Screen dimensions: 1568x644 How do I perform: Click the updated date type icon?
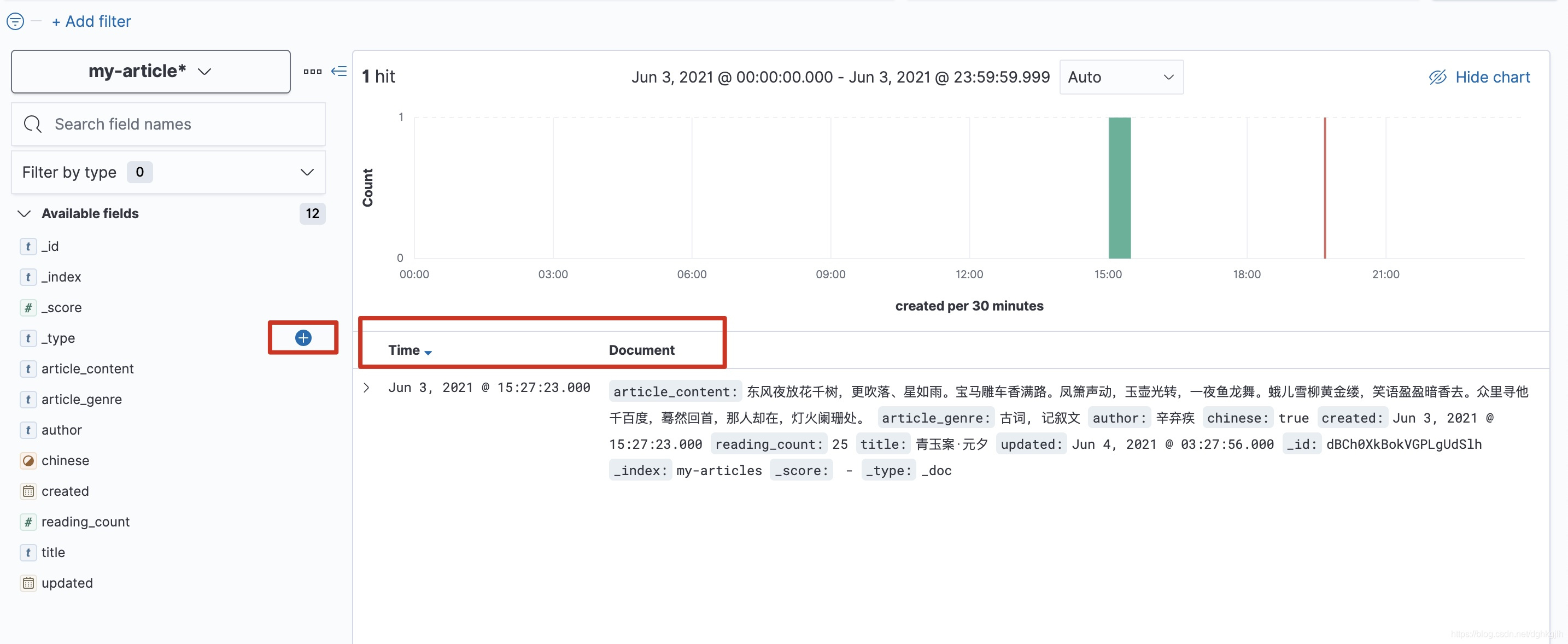coord(28,583)
